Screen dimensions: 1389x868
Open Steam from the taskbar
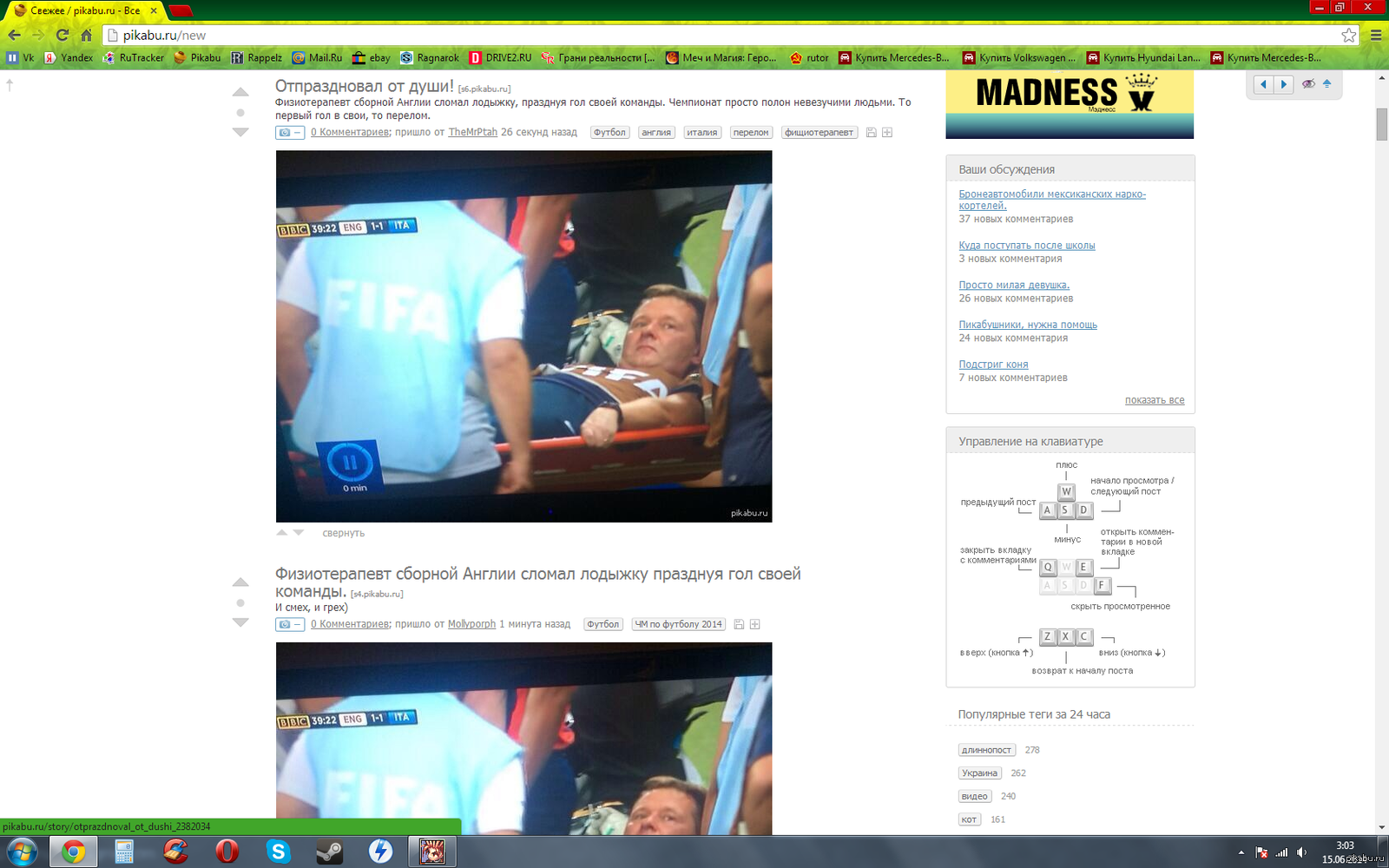329,852
